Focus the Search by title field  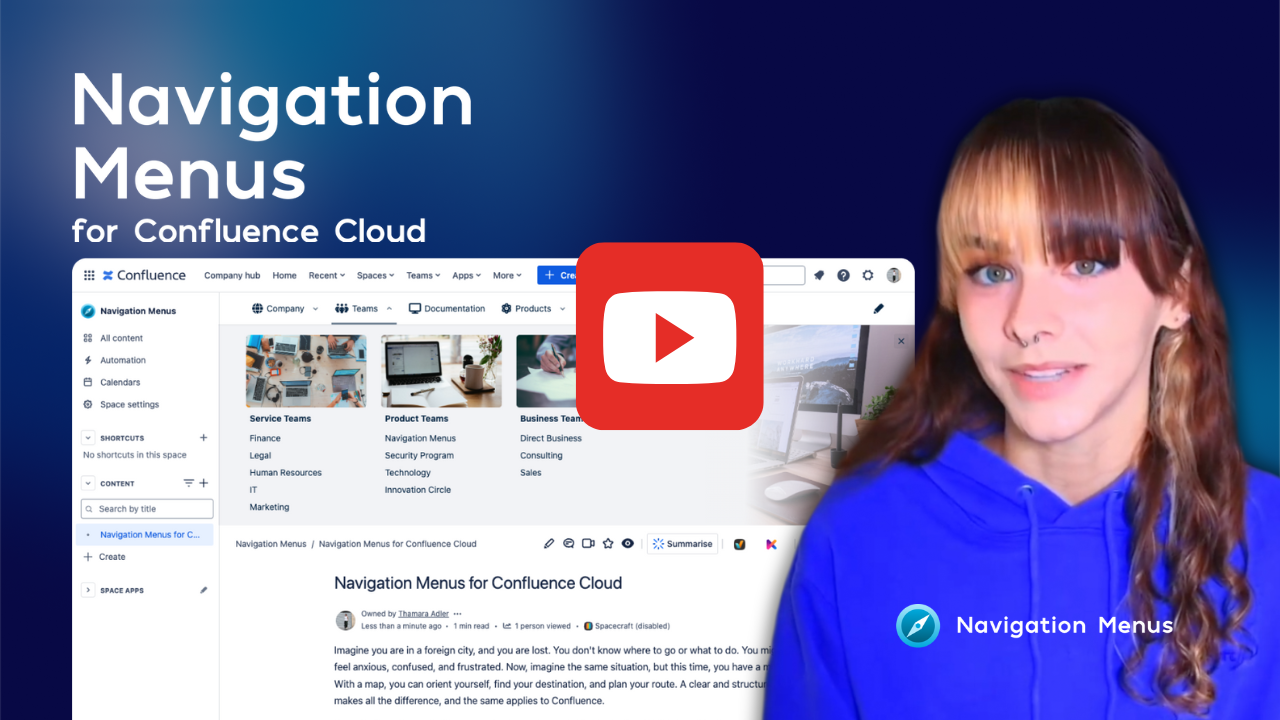147,509
